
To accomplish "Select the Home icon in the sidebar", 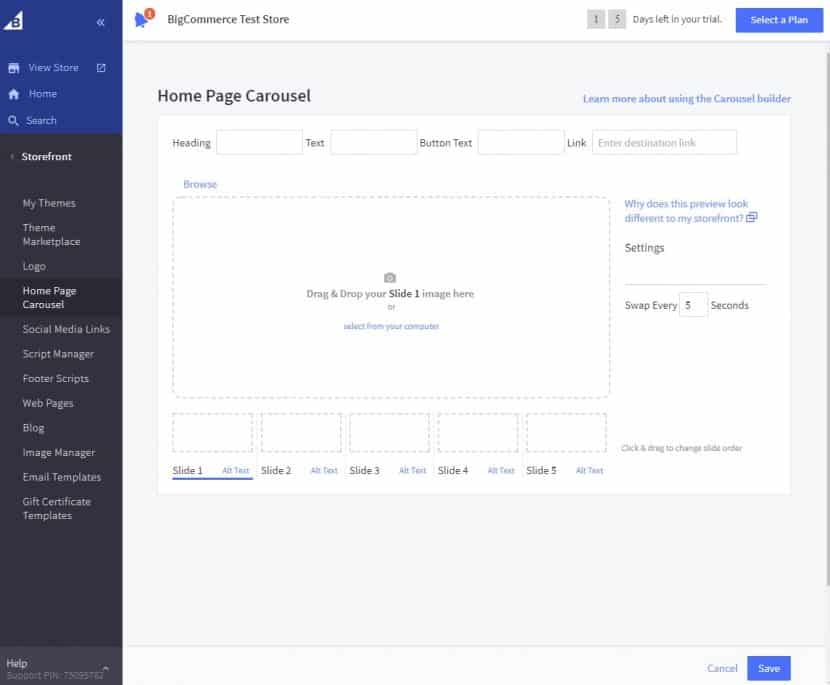I will point(13,93).
